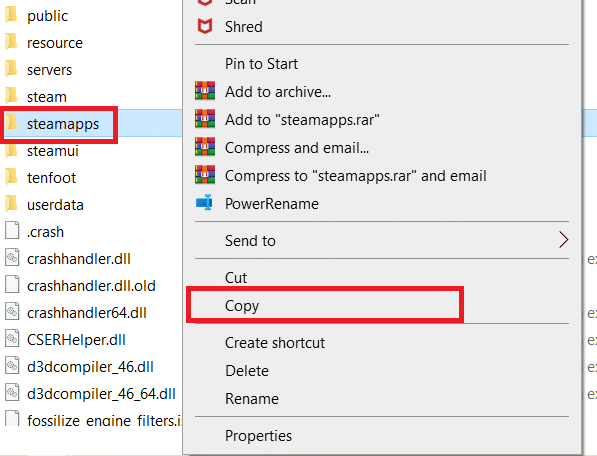597x456 pixels.
Task: Click WinRAR icon next to Add to "steamapps.rar"
Action: [x=205, y=118]
